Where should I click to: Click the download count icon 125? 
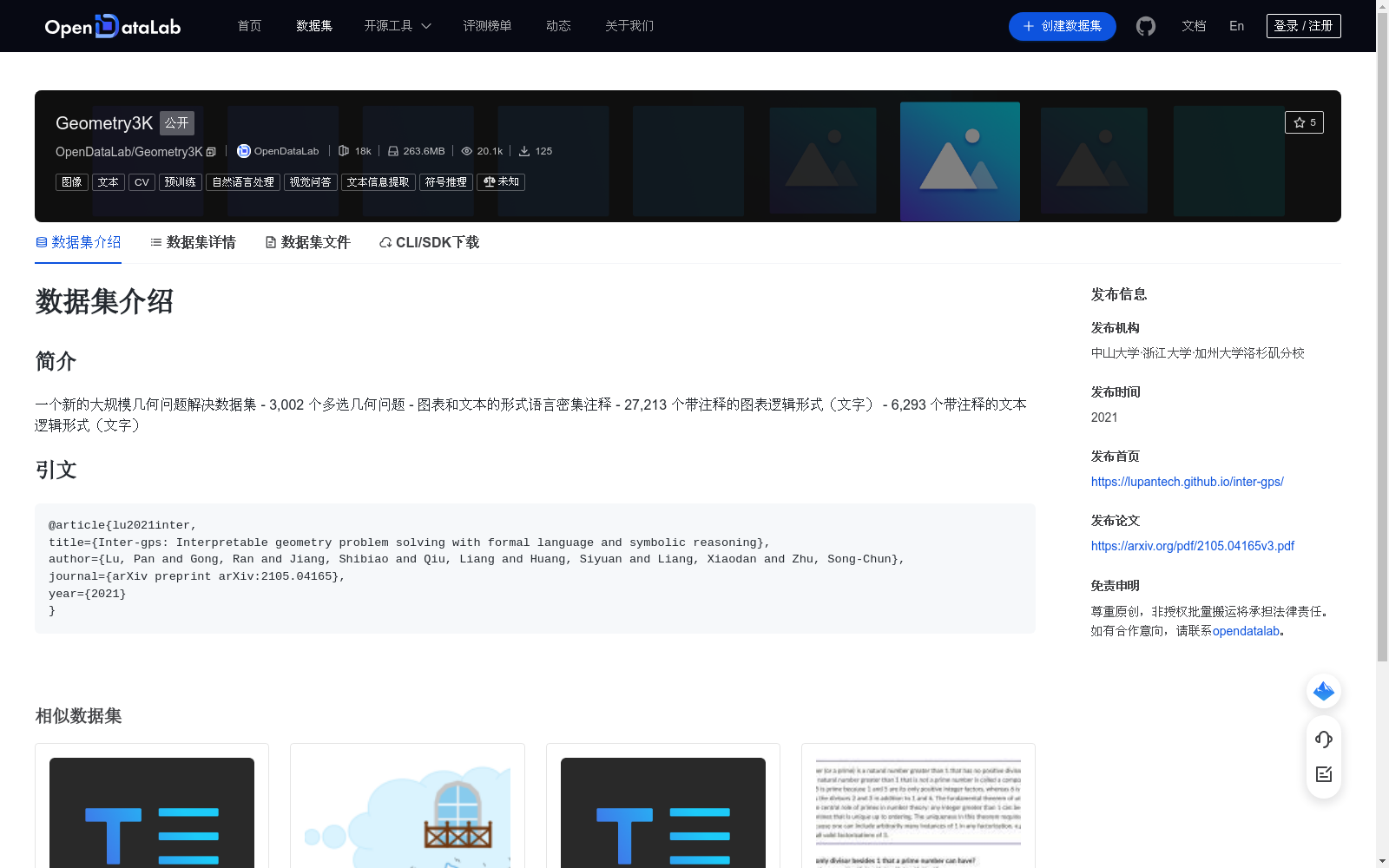tap(524, 151)
